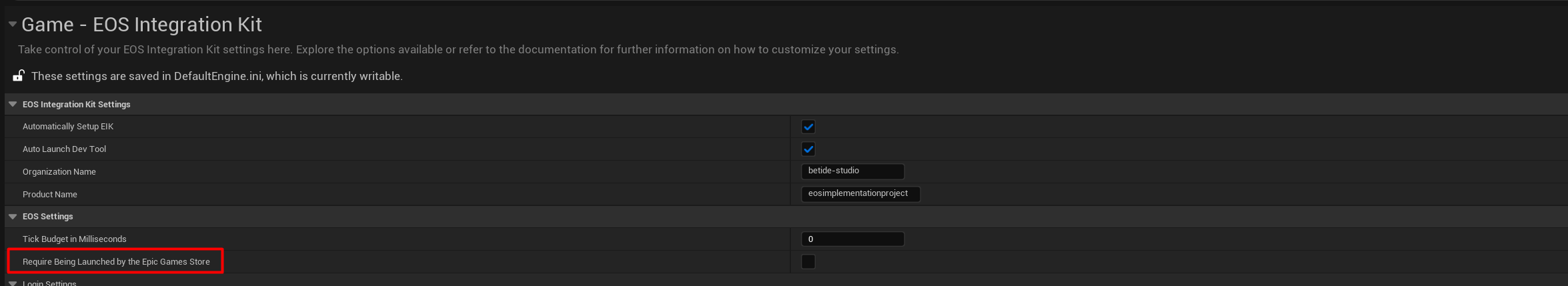Collapse the EOS Integration Kit Settings category
1568x286 pixels.
coord(13,104)
